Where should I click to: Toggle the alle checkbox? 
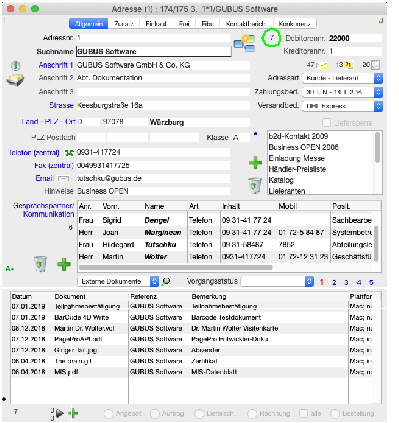coord(303,414)
